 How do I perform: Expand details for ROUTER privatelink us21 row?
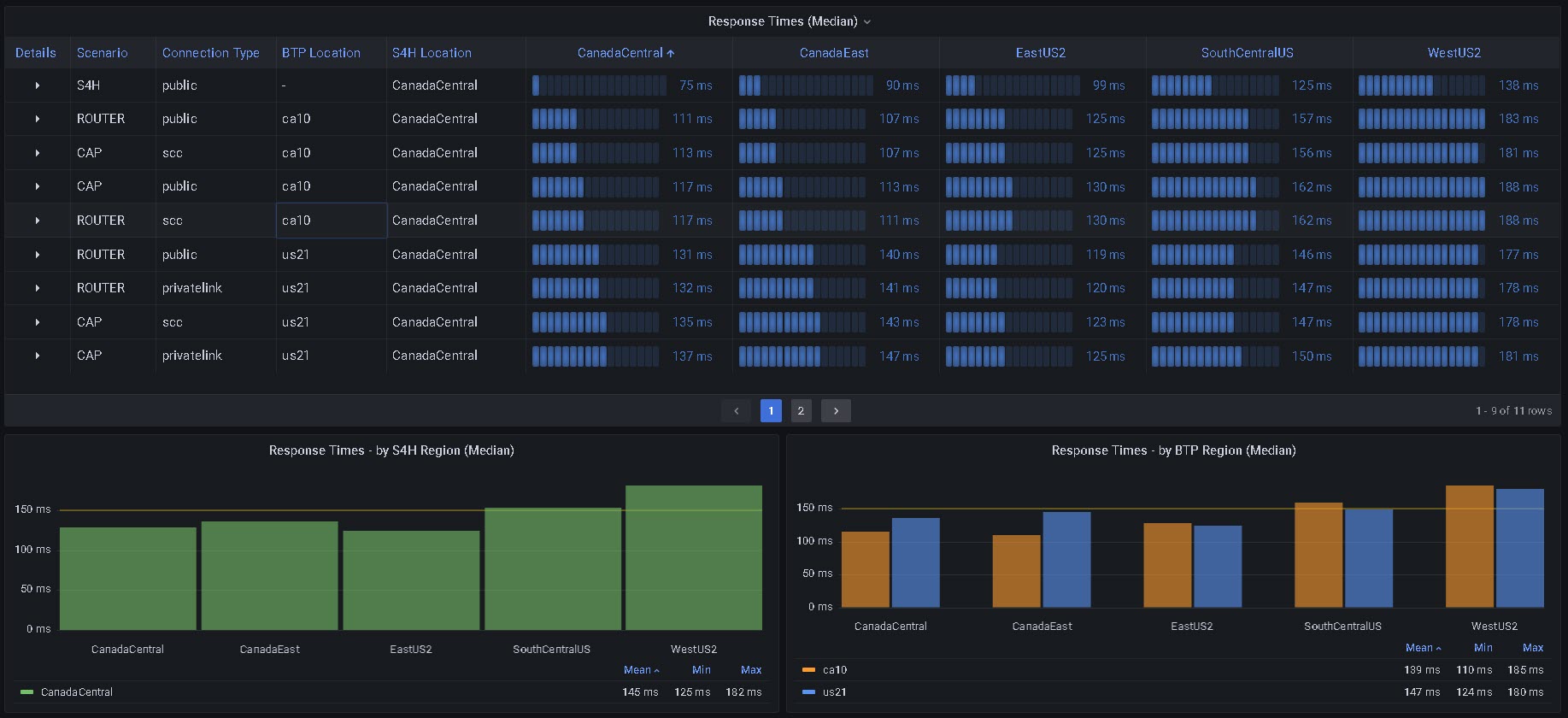38,288
